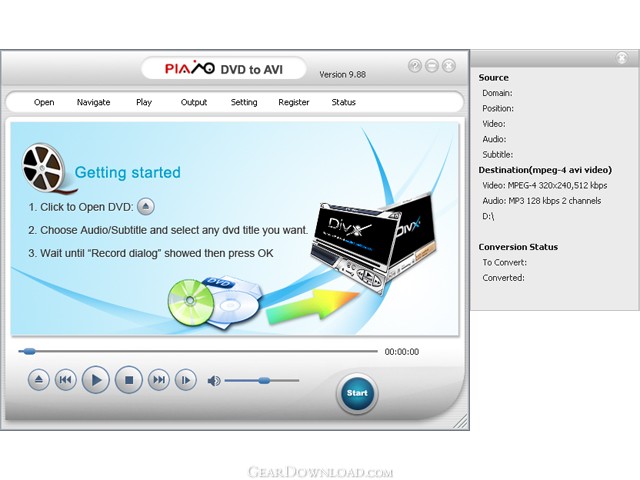The image size is (640, 480).
Task: Click the film reel icon
Action: point(44,168)
